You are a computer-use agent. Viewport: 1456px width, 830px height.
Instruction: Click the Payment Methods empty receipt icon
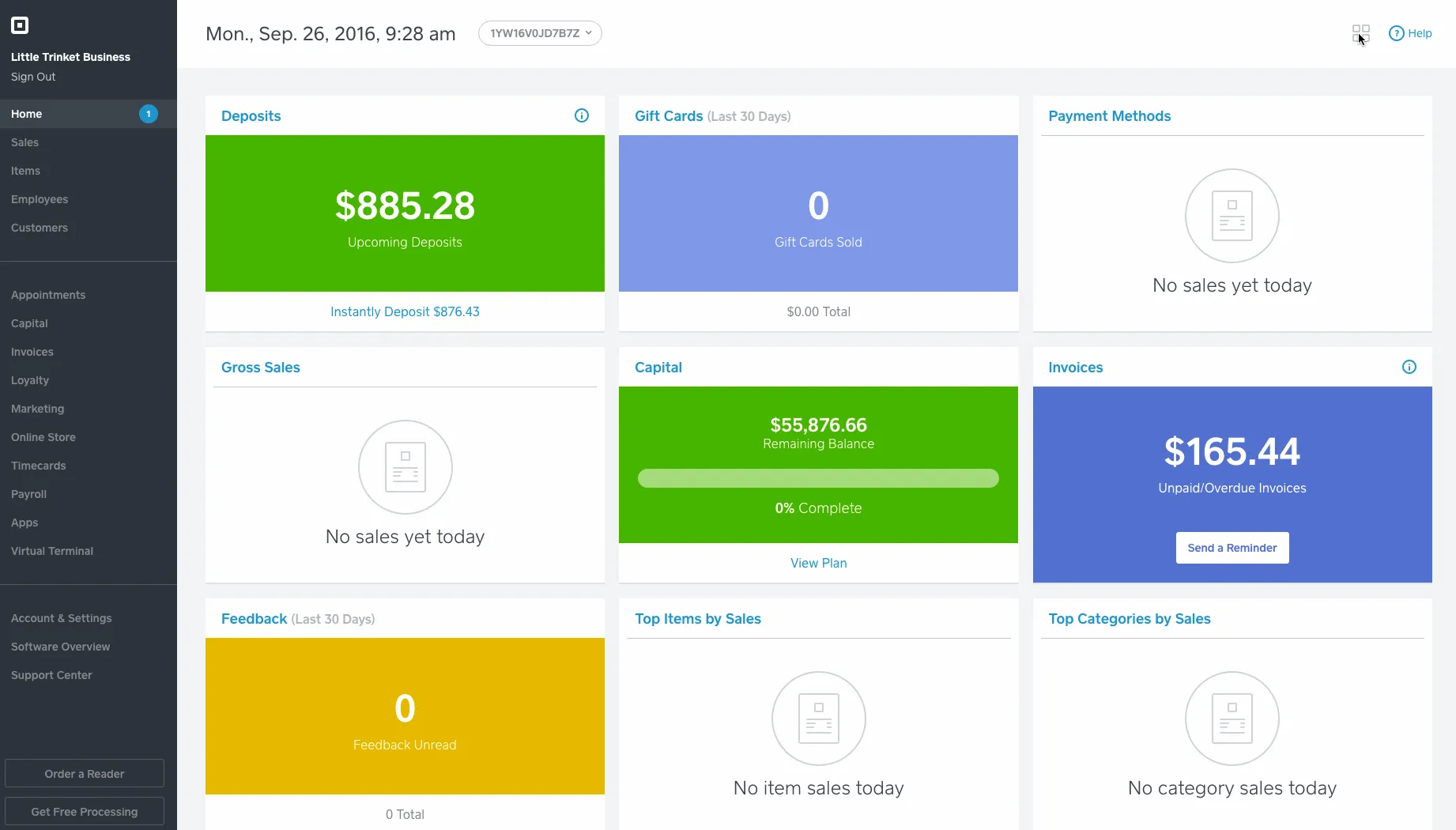point(1232,216)
